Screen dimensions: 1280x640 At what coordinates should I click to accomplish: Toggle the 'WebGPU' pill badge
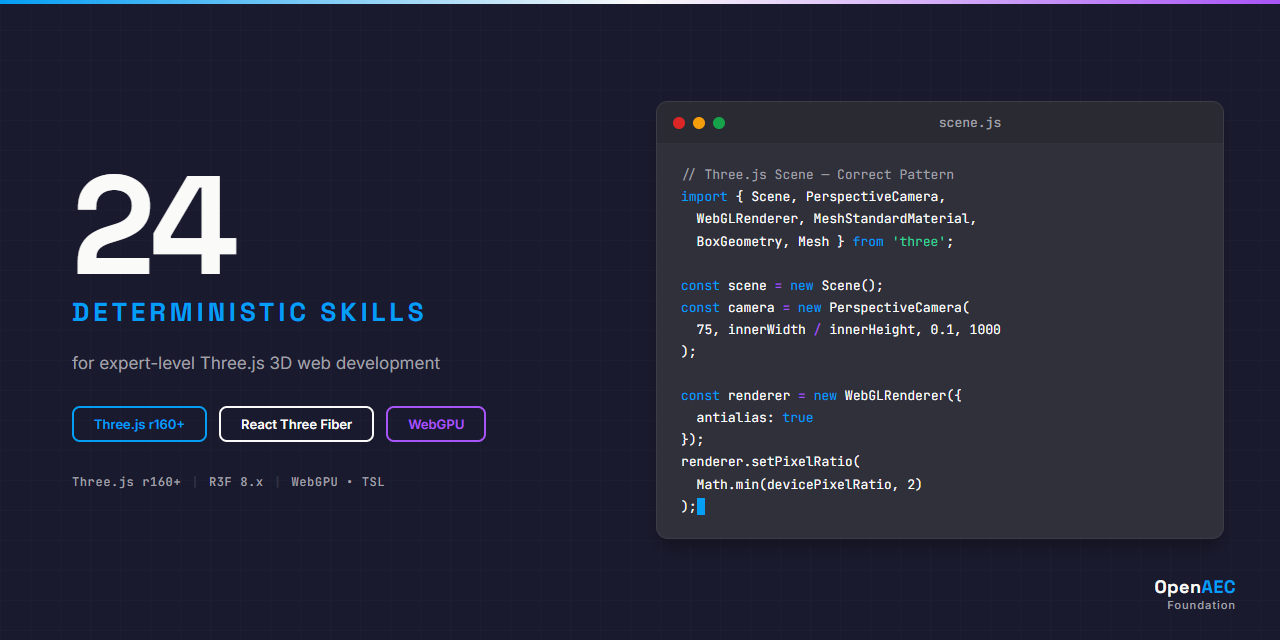point(435,424)
